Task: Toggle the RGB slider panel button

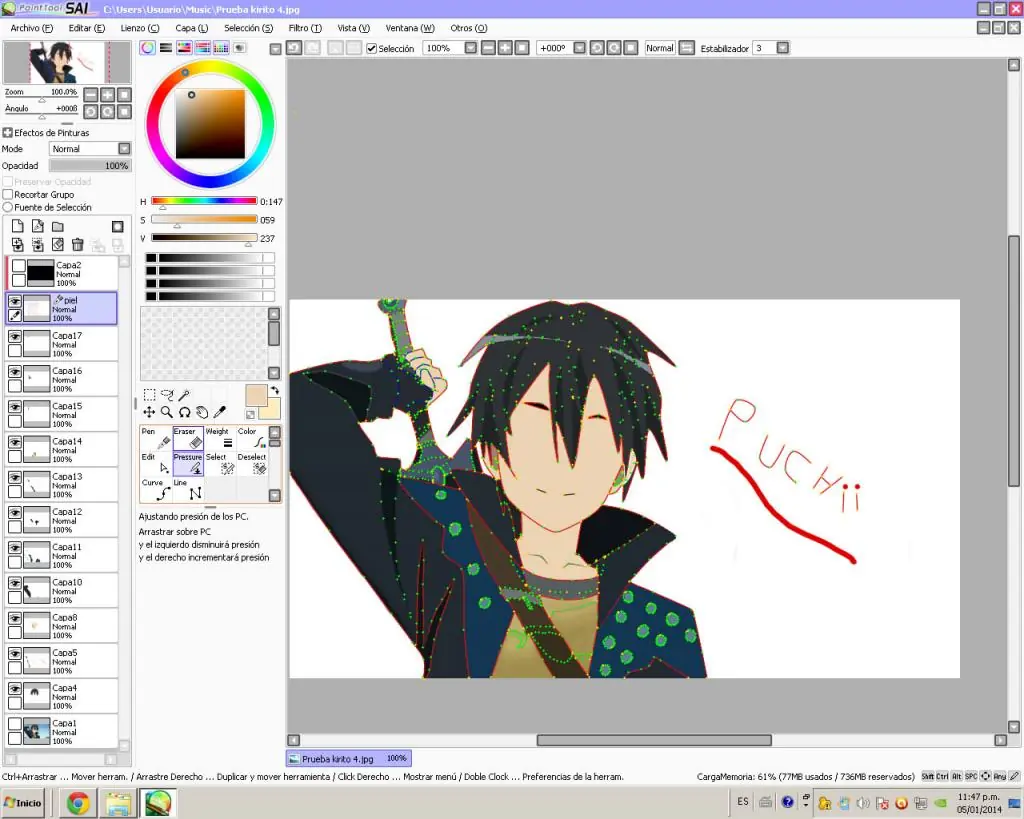Action: pyautogui.click(x=166, y=48)
